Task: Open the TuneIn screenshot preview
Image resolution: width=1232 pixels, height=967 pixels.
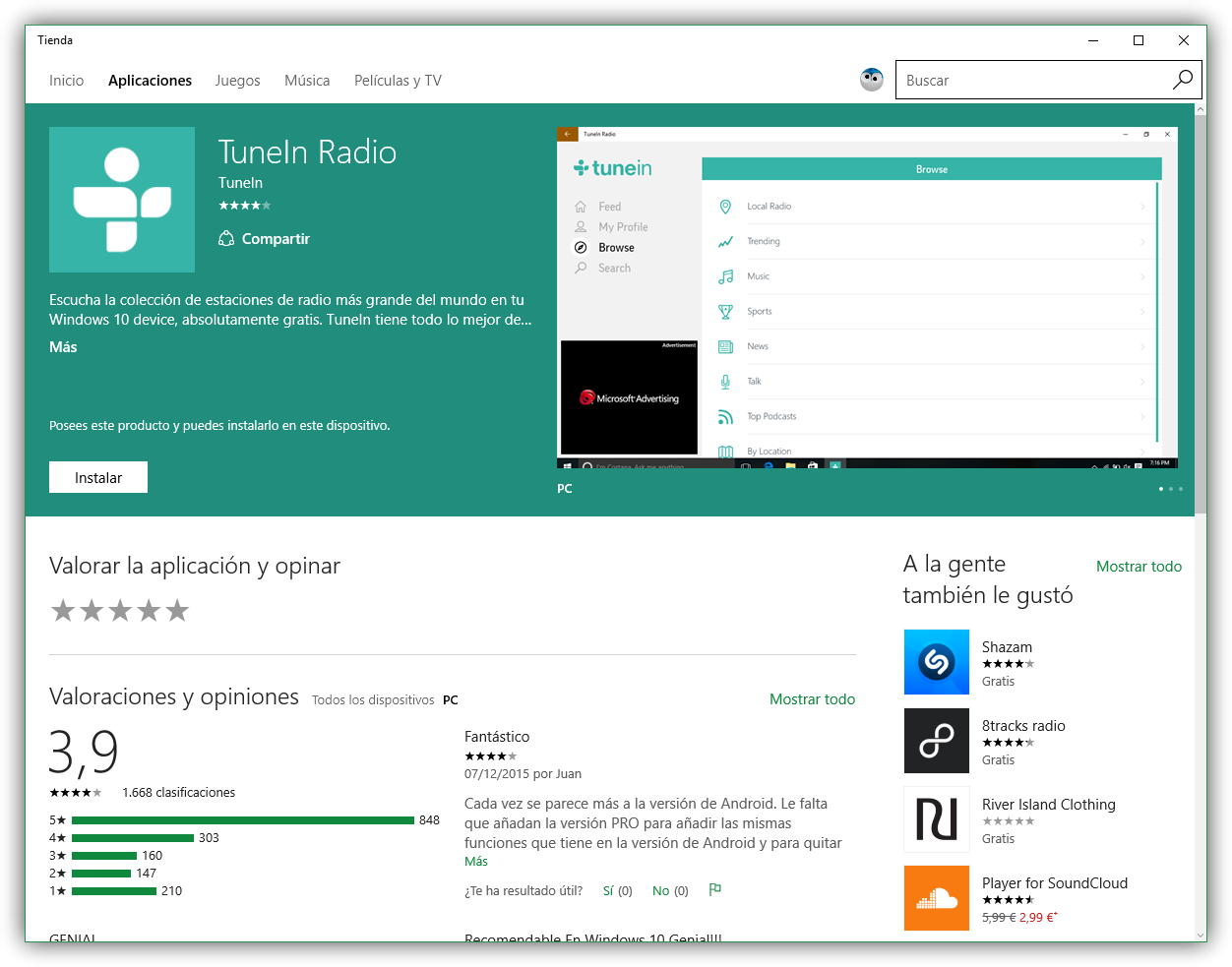Action: pos(867,297)
